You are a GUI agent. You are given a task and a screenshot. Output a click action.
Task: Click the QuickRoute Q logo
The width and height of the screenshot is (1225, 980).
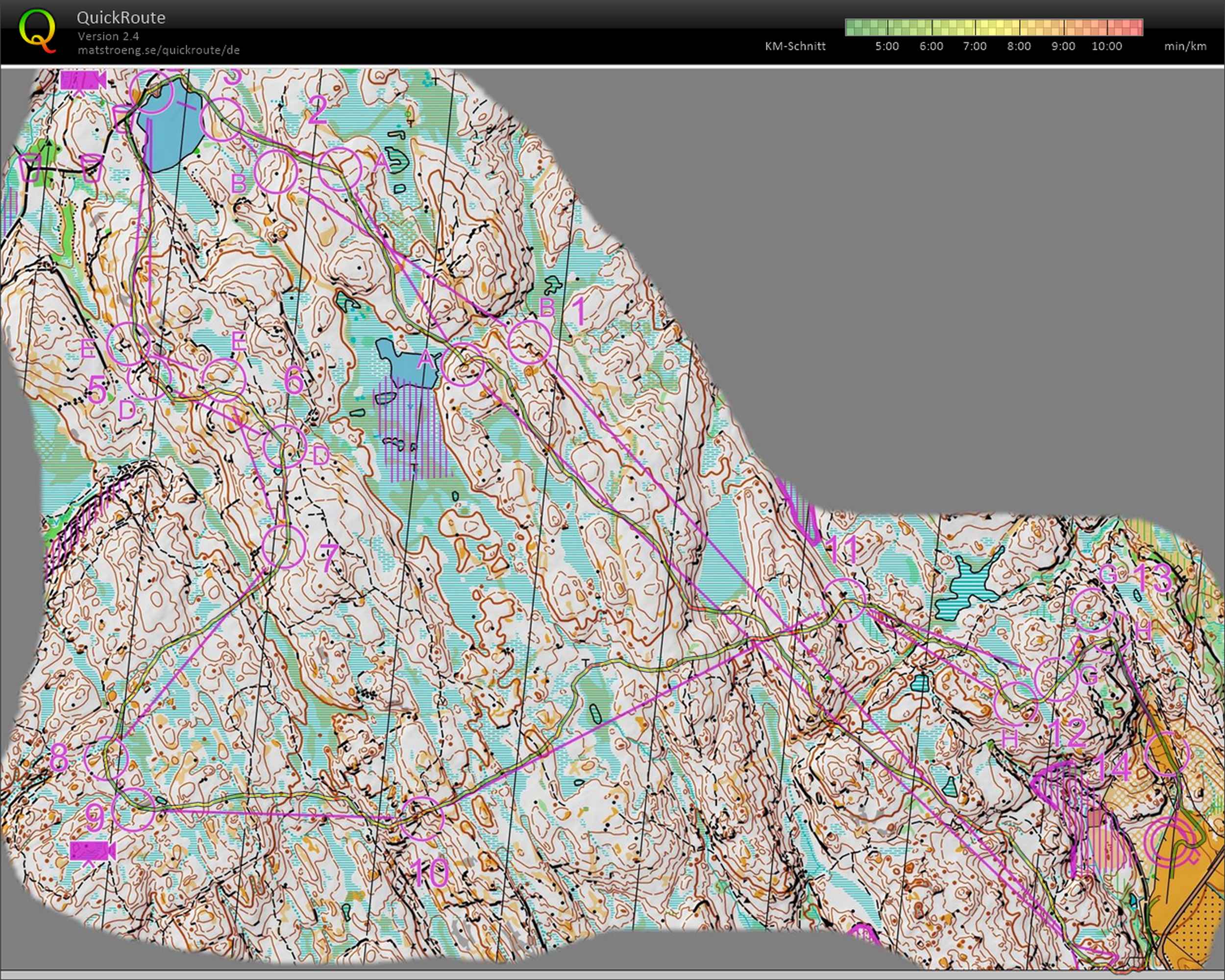click(38, 31)
